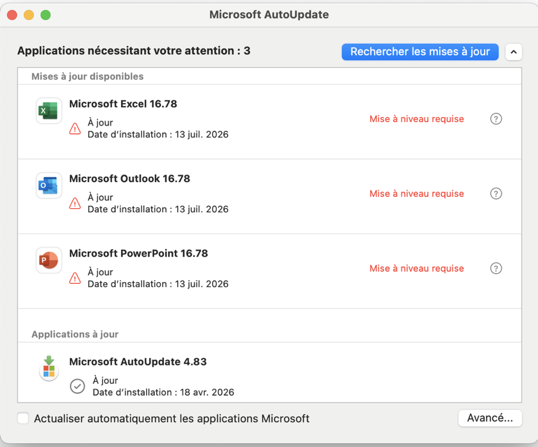Open help question mark for Excel
This screenshot has width=538, height=447.
(x=496, y=119)
